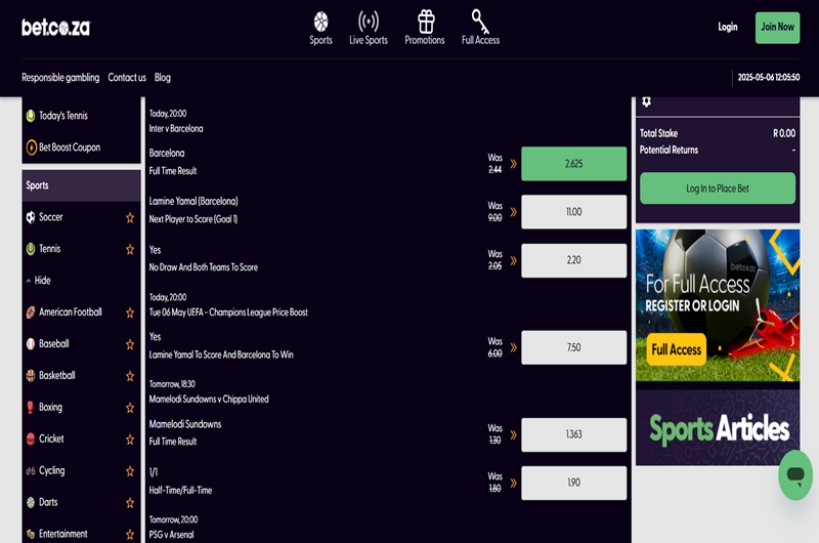Select No Draw Both Teams Score odds 2.20
The width and height of the screenshot is (819, 543).
tap(574, 260)
